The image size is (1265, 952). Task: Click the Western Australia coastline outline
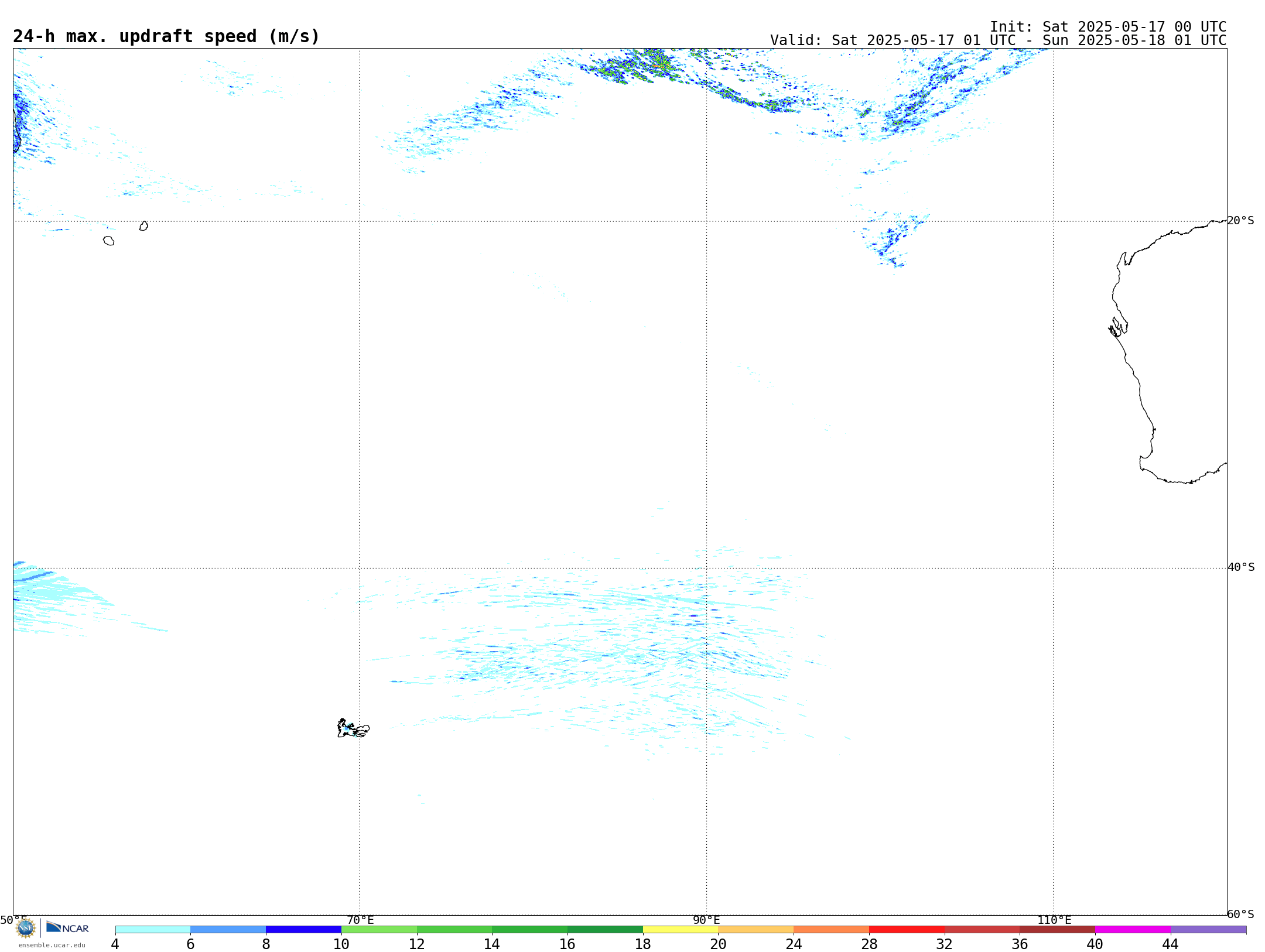pyautogui.click(x=1168, y=351)
